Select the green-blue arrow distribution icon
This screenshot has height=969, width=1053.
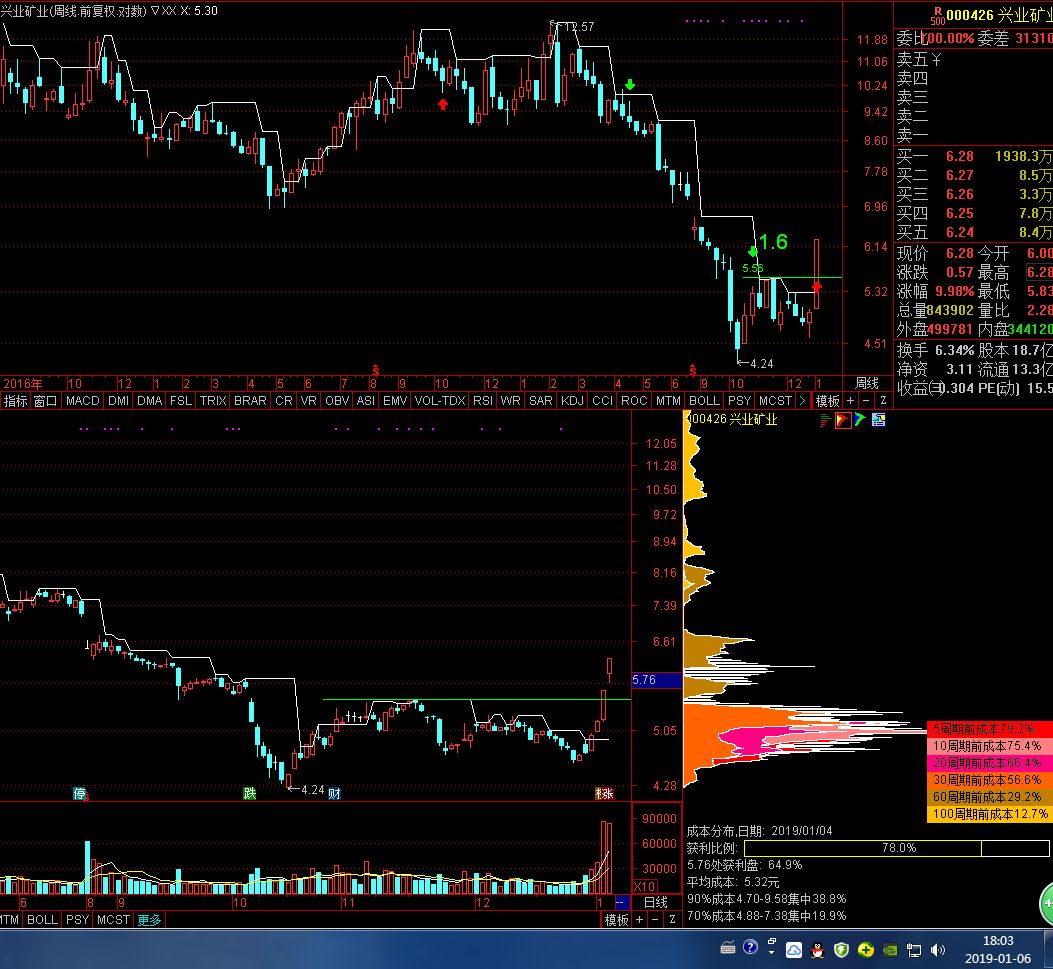860,420
